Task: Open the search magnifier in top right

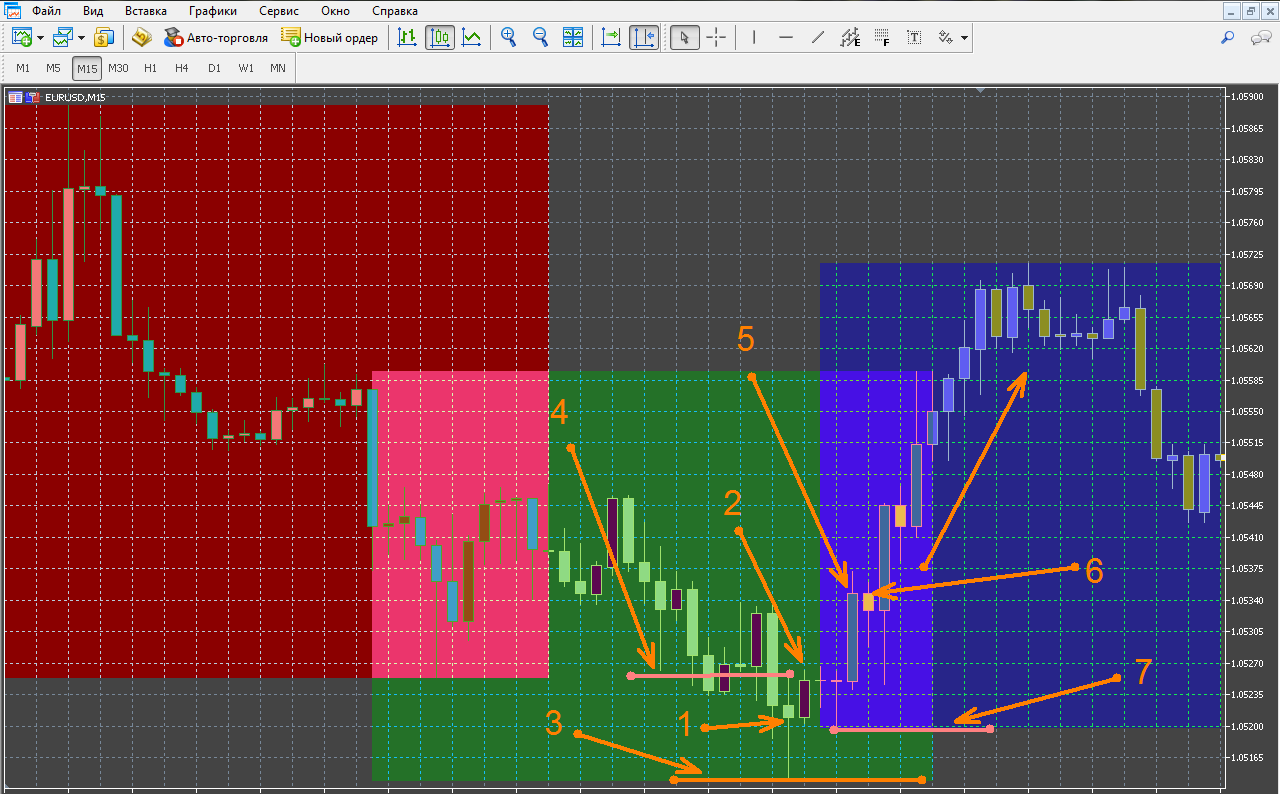Action: click(x=1228, y=38)
